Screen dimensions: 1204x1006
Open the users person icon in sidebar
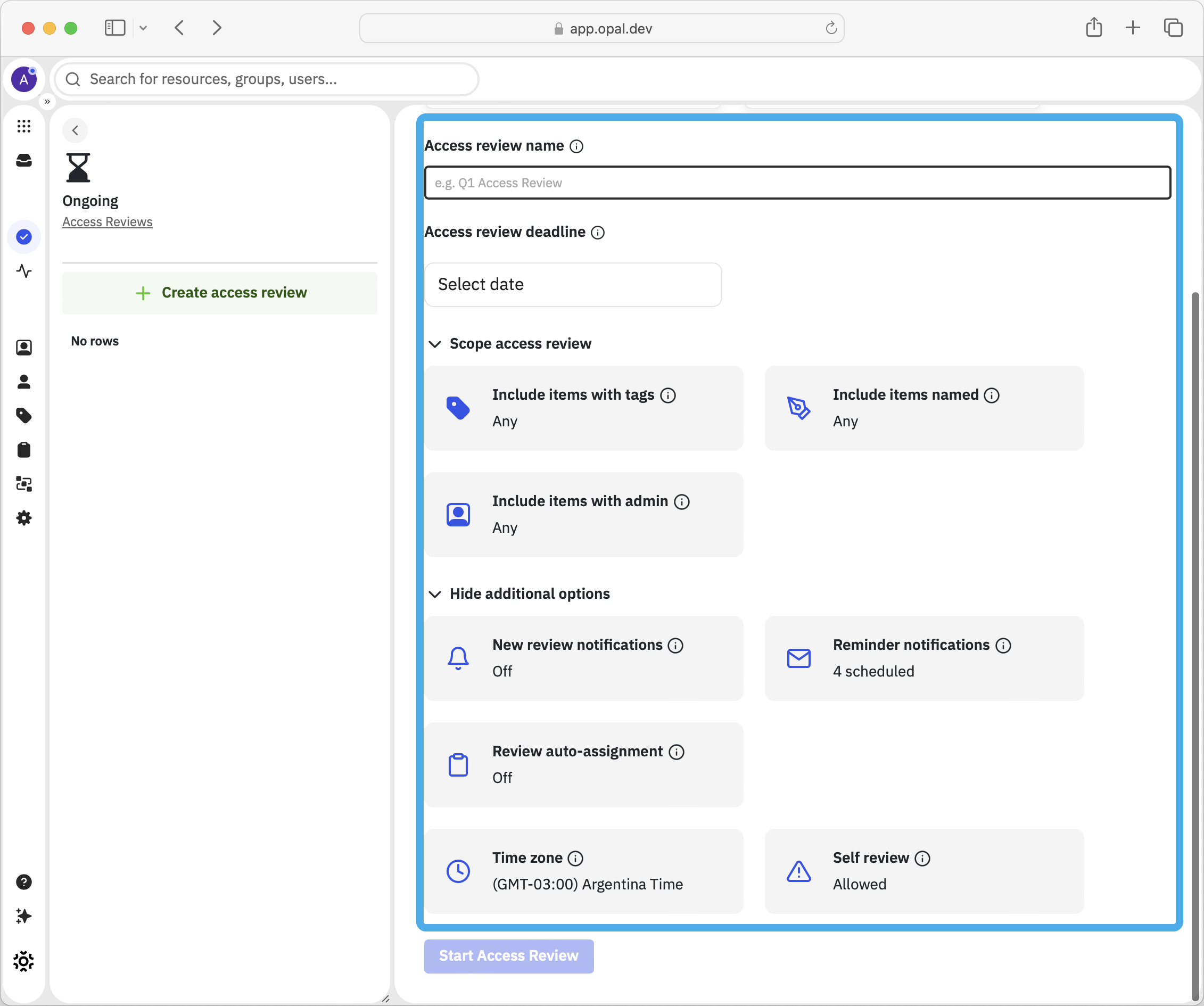tap(23, 382)
